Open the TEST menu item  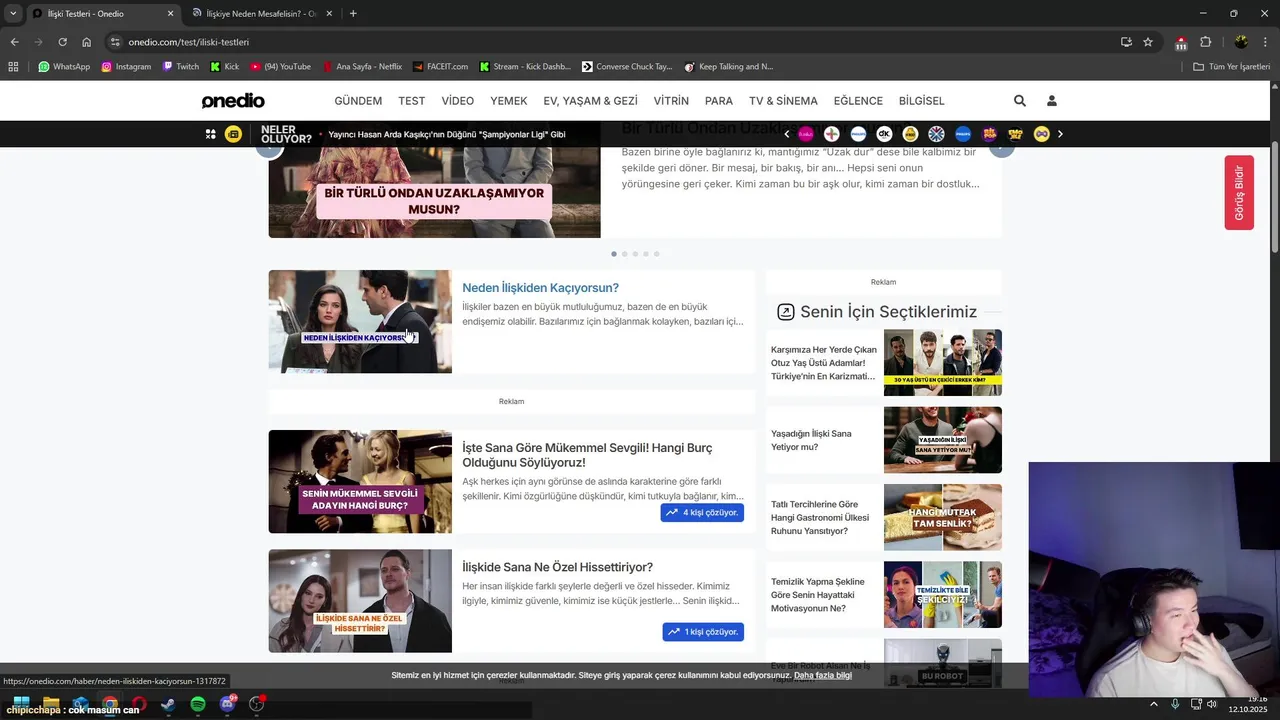tap(412, 101)
